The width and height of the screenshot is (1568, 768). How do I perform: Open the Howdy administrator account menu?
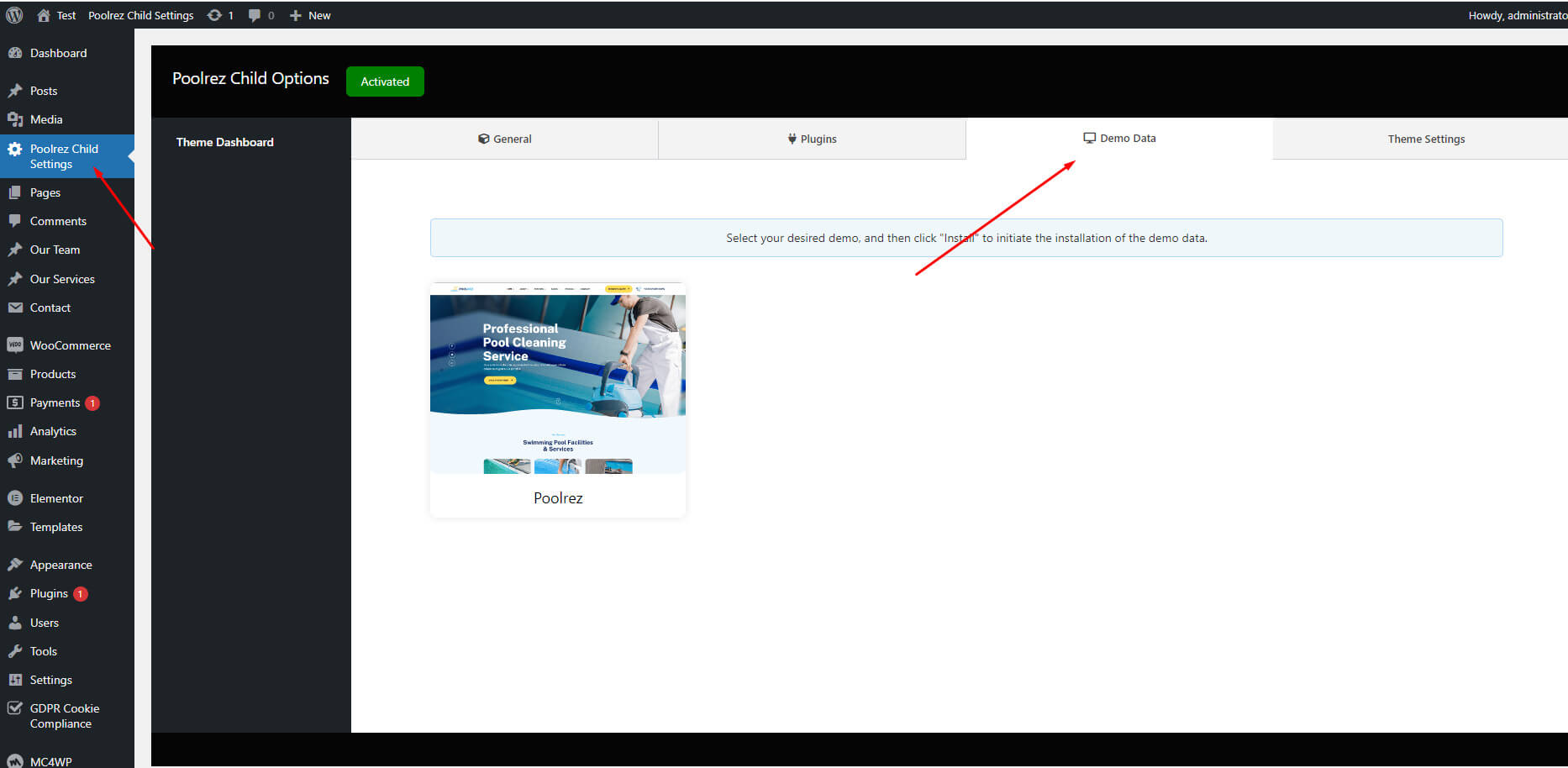pos(1516,15)
